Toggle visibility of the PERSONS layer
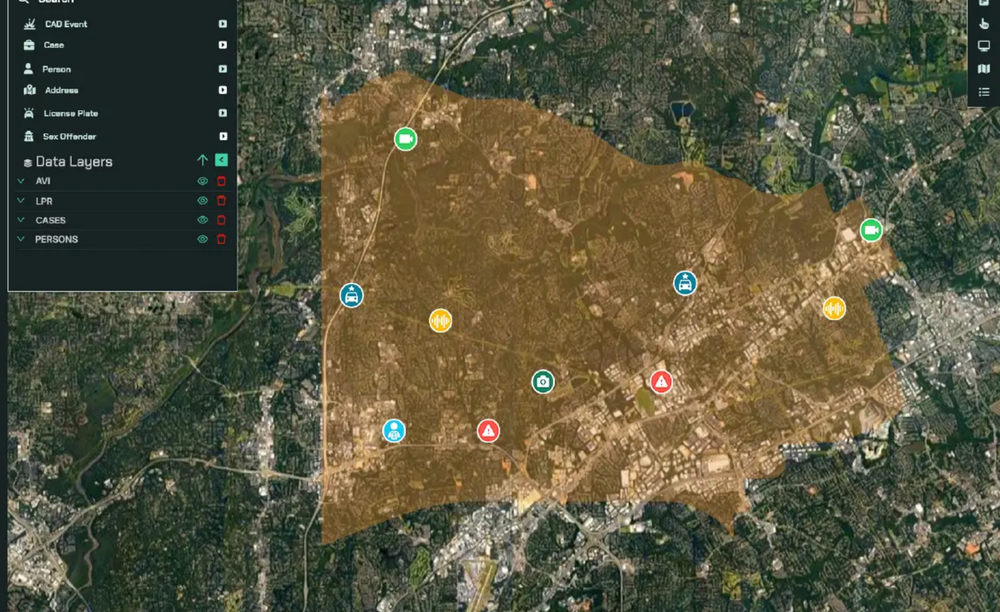 click(x=202, y=240)
